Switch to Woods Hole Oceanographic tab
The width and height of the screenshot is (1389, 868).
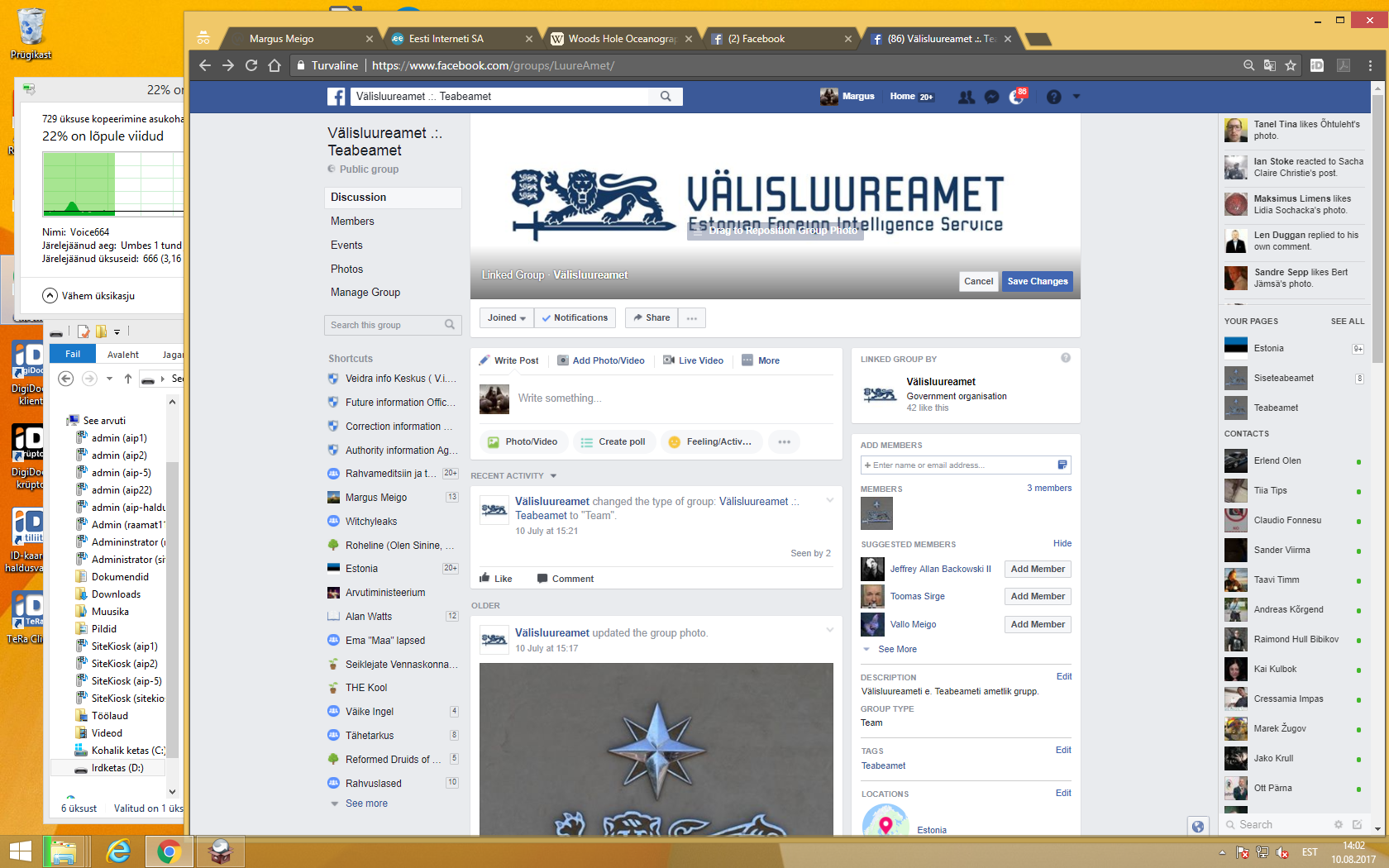(619, 39)
